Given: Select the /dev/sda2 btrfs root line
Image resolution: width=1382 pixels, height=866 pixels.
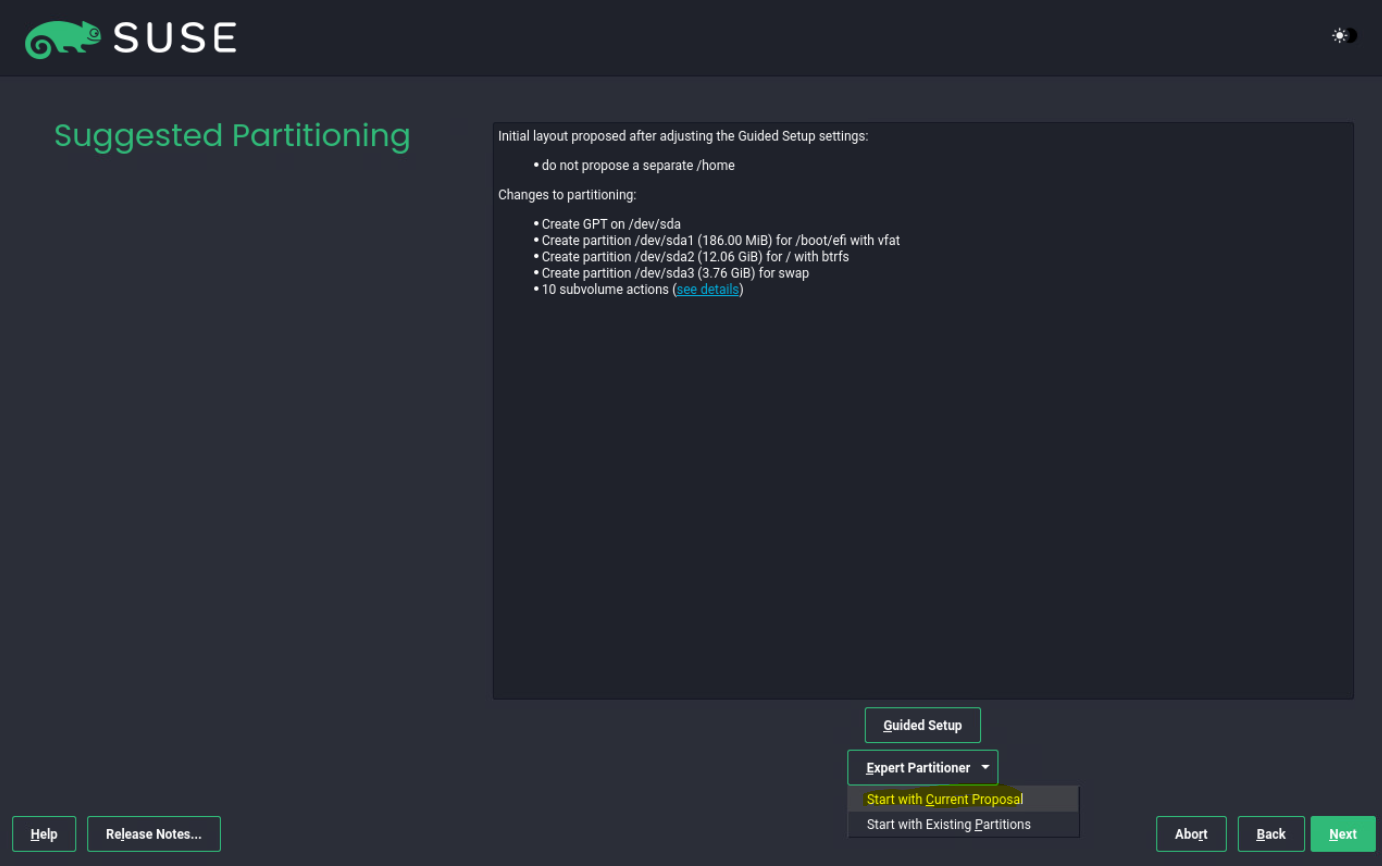Looking at the screenshot, I should (694, 257).
